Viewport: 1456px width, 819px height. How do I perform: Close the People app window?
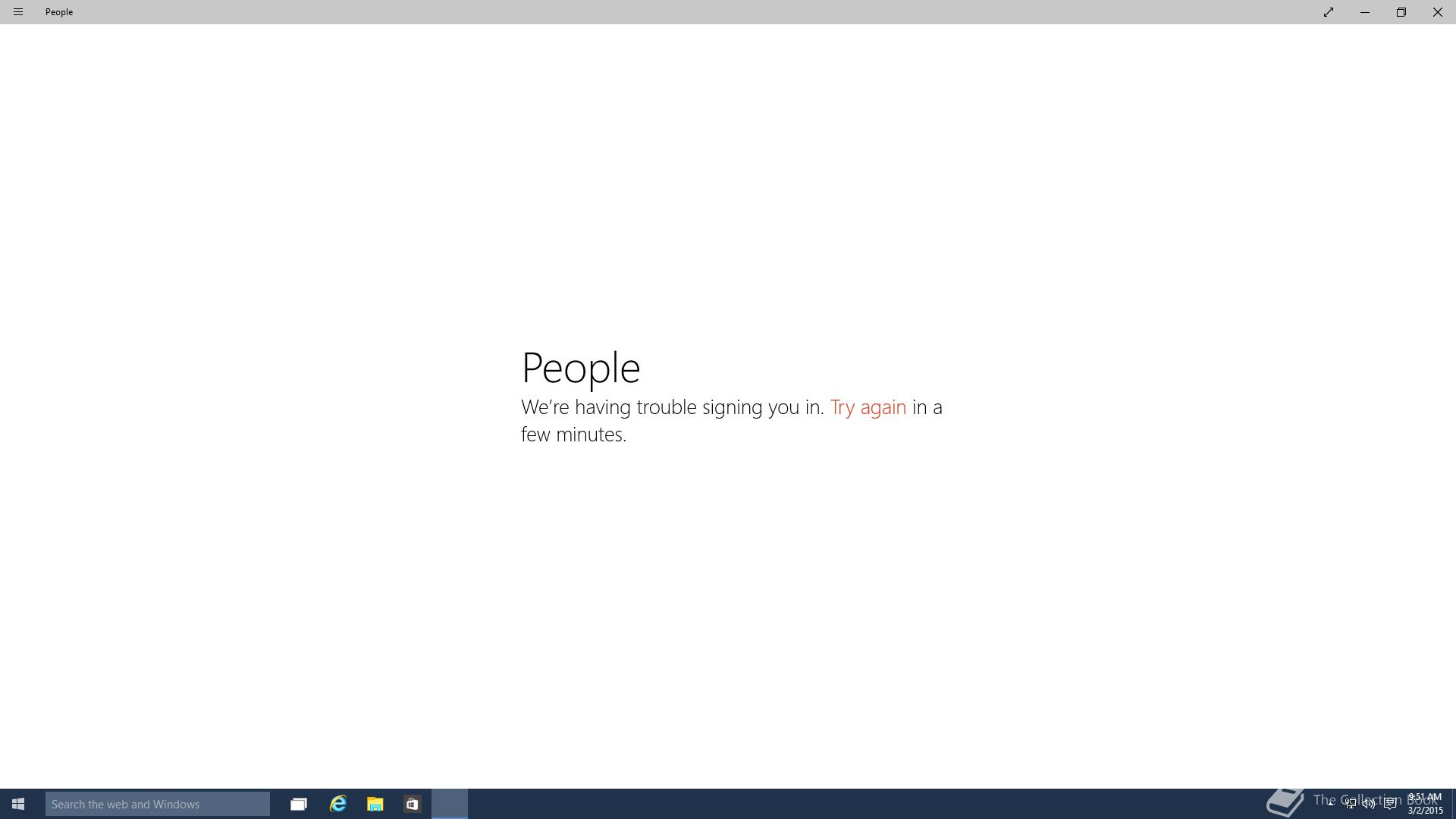[x=1438, y=12]
